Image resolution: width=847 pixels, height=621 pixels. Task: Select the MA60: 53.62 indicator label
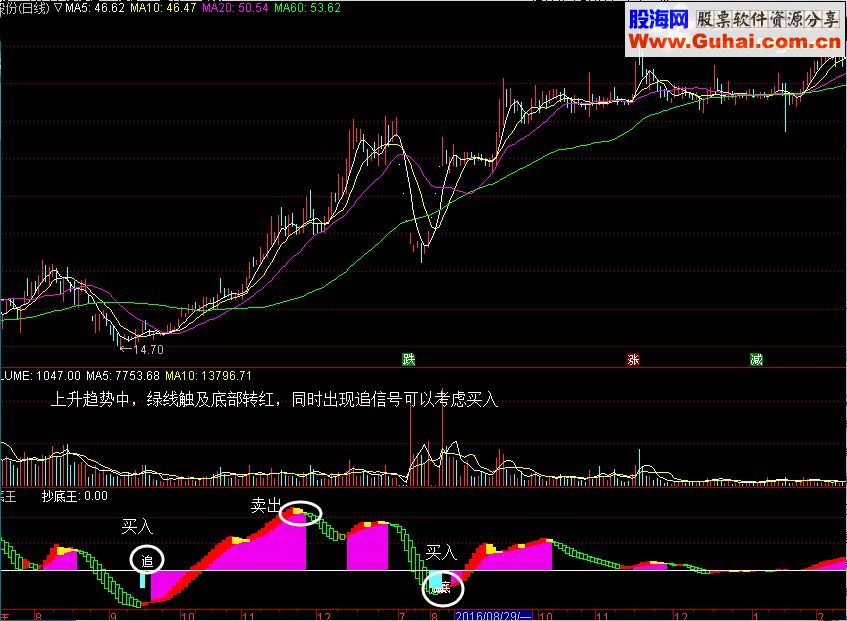pyautogui.click(x=307, y=8)
